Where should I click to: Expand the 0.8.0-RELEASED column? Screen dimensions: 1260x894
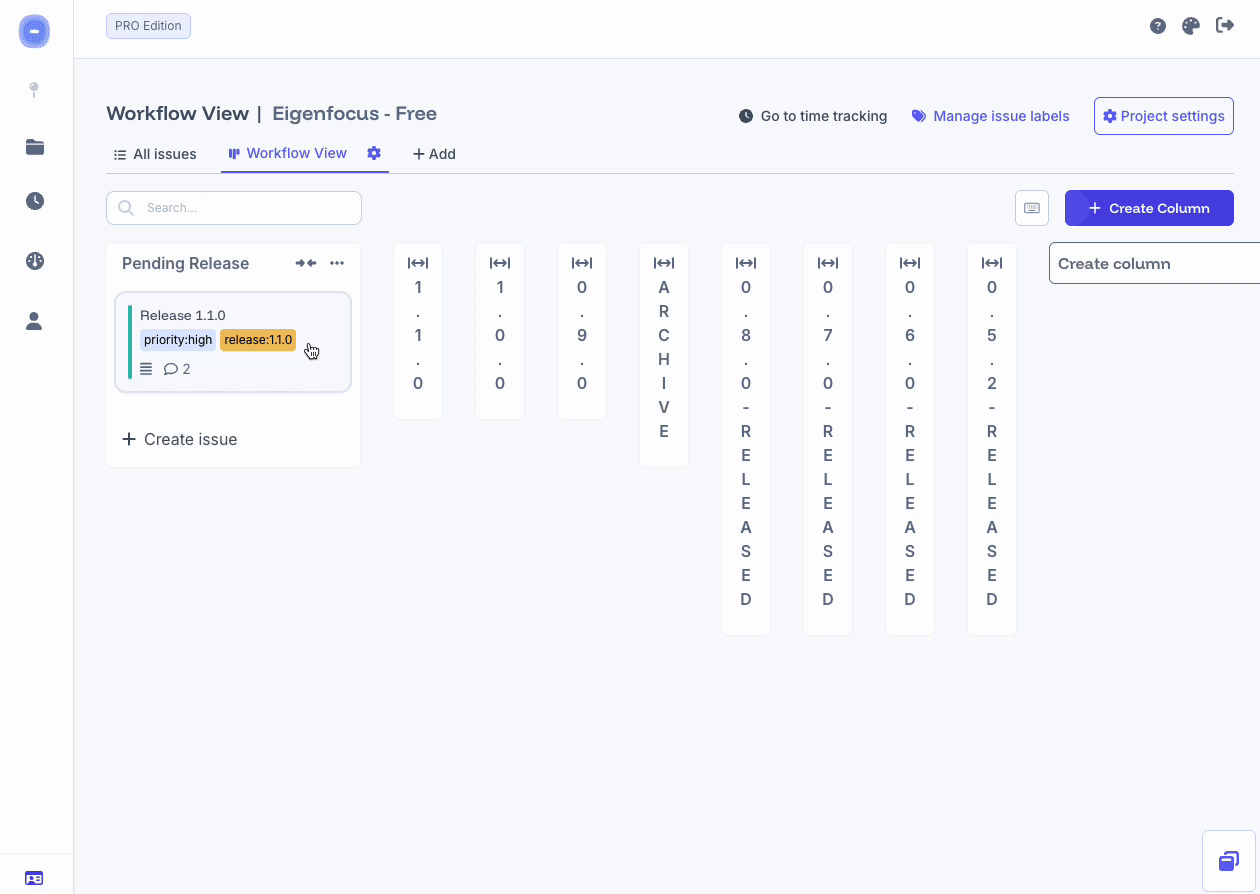pyautogui.click(x=746, y=263)
